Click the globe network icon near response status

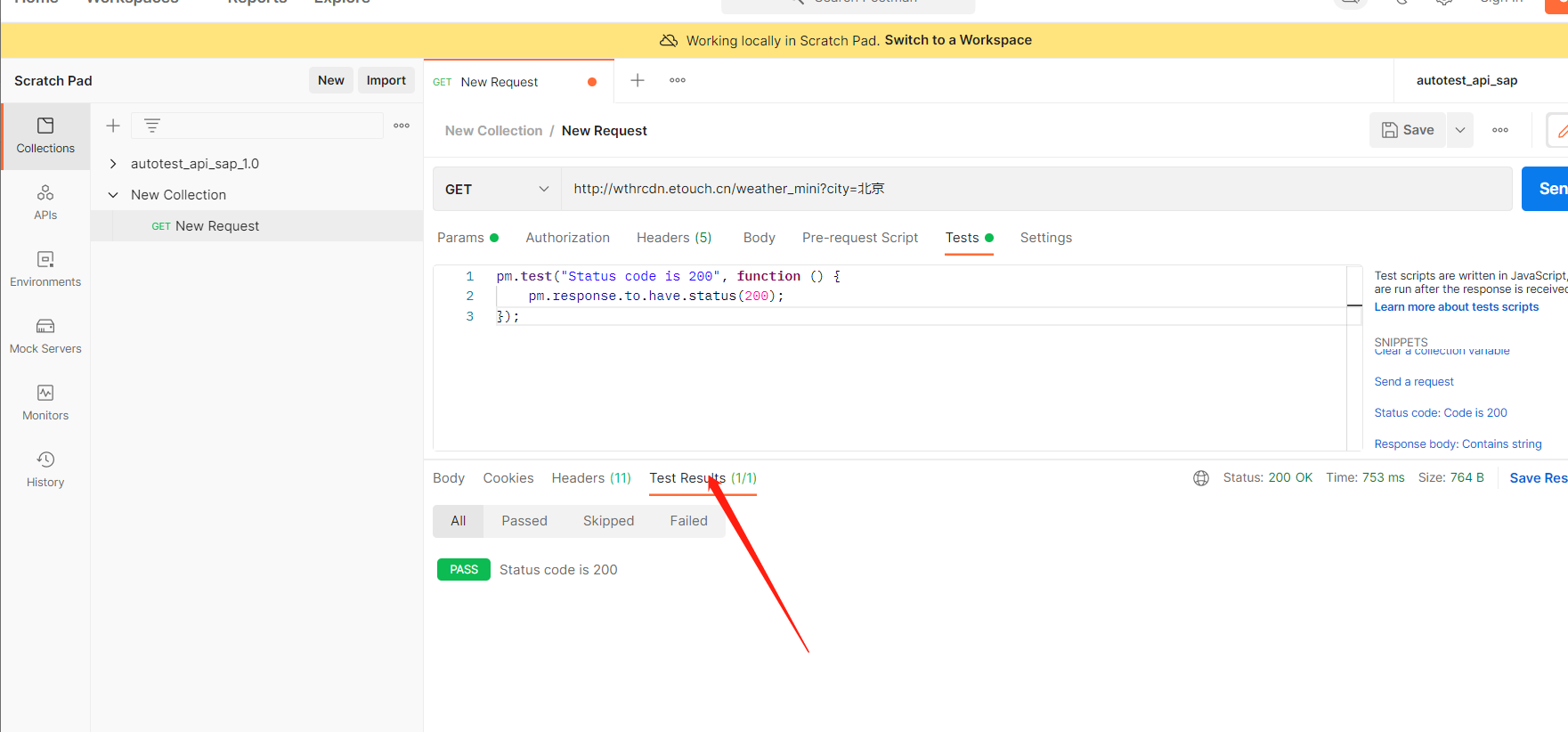pos(1201,478)
